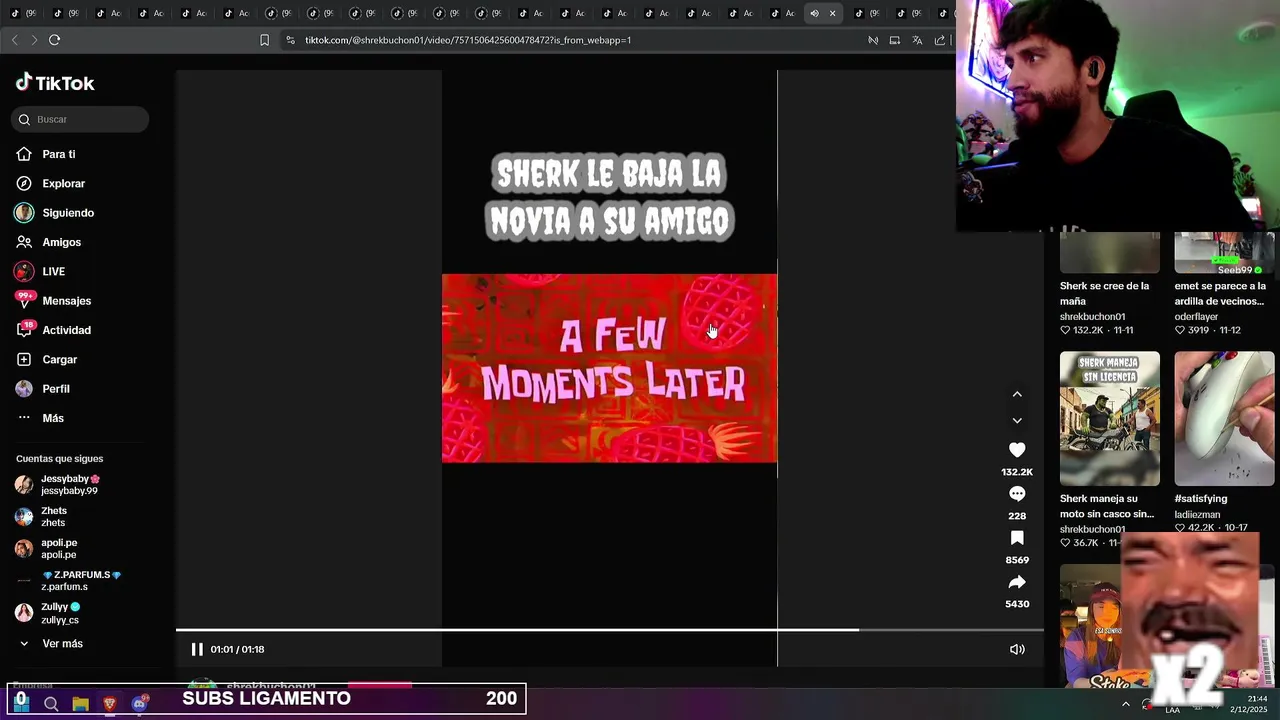Open oderflayer author link

tap(1196, 317)
